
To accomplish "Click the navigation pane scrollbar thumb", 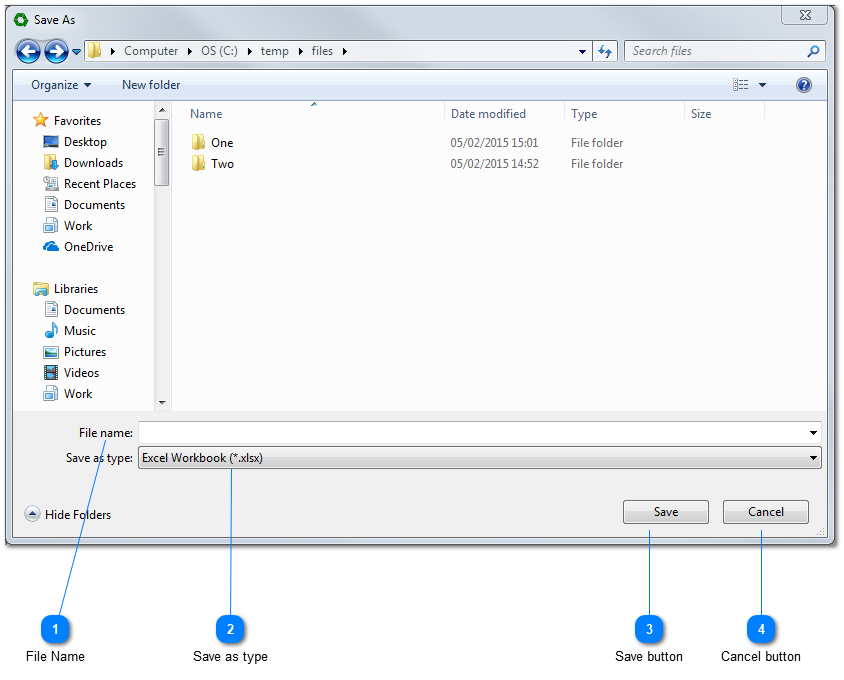I will (162, 152).
